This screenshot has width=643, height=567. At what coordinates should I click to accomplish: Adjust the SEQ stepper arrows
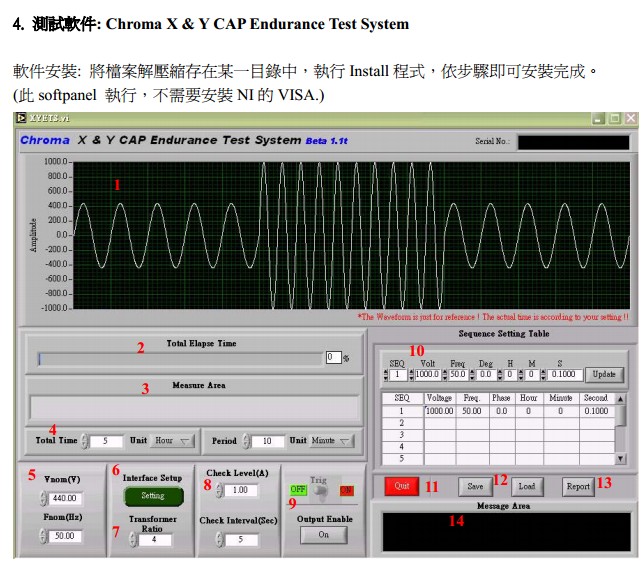pos(385,374)
